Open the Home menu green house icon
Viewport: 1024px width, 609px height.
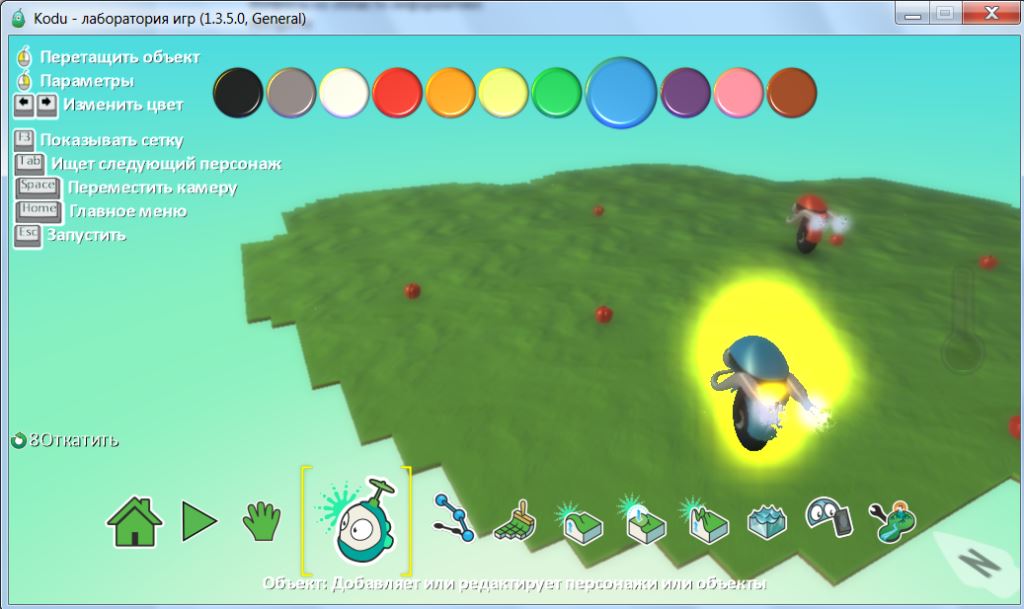(x=134, y=522)
